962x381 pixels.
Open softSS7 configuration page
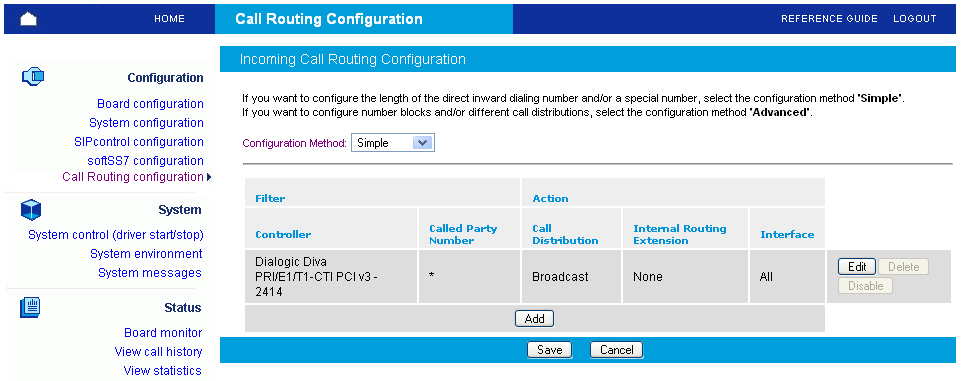pos(145,161)
